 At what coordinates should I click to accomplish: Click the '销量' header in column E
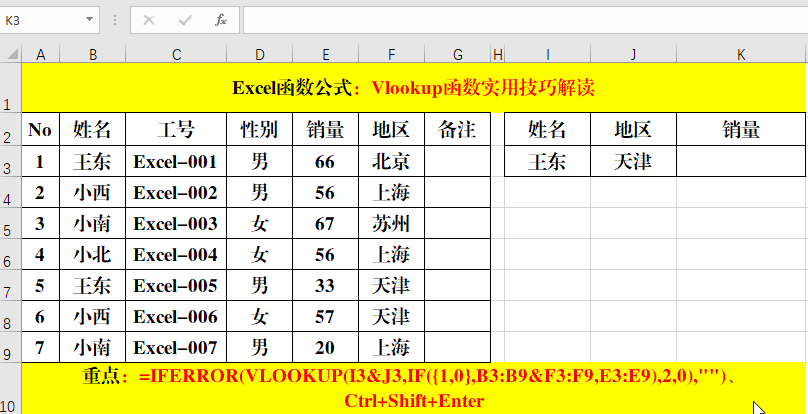point(326,129)
